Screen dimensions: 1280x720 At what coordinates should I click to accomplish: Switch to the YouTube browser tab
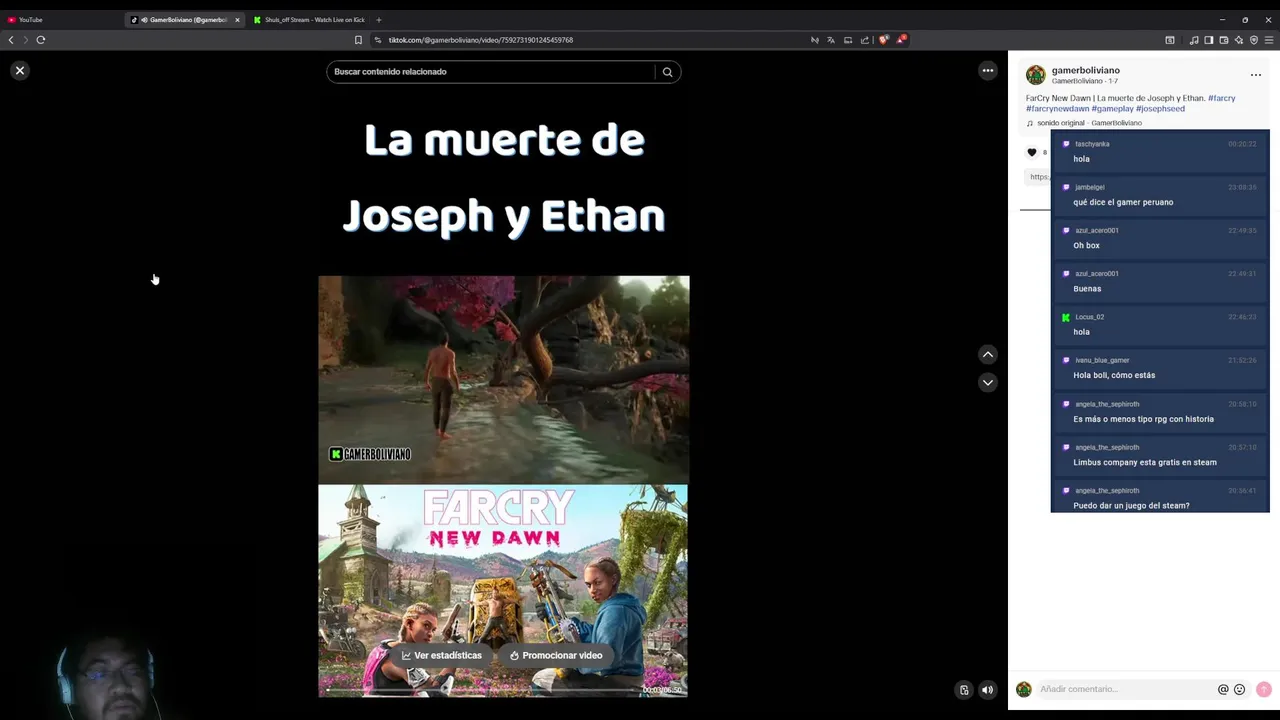(x=60, y=19)
